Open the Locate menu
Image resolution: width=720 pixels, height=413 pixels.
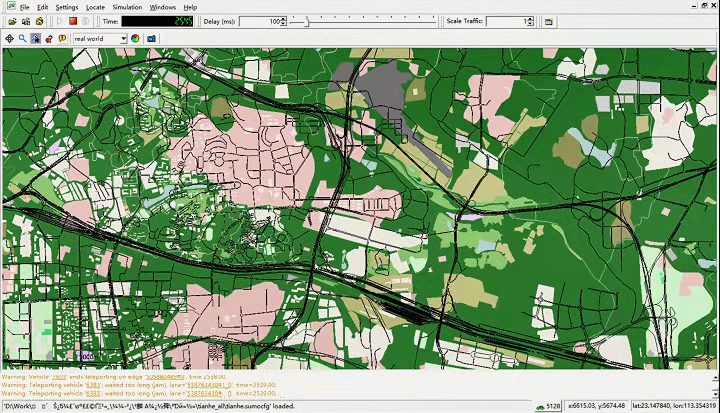click(95, 7)
